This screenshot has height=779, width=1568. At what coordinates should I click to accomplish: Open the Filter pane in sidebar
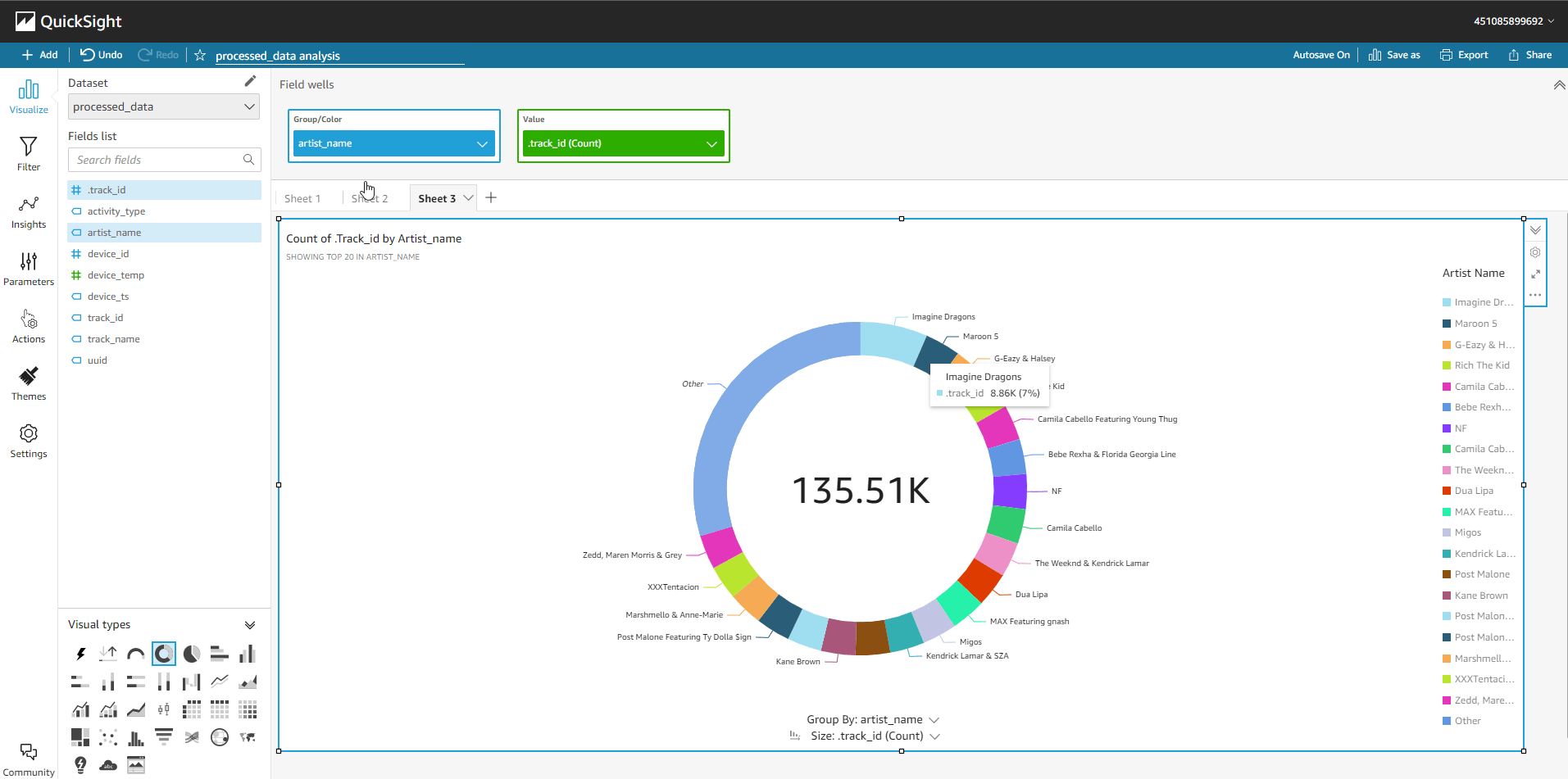click(29, 154)
